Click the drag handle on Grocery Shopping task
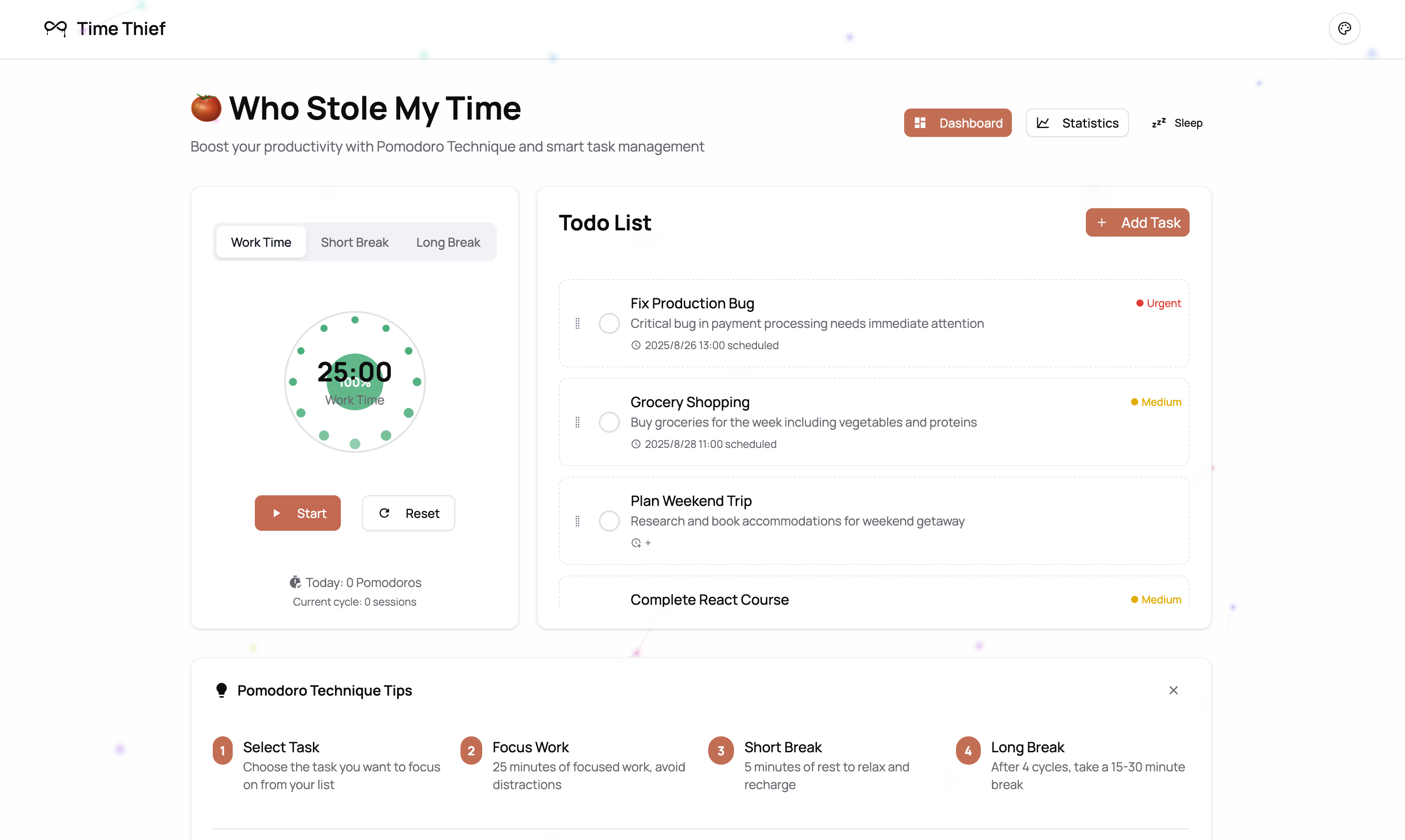 click(x=578, y=422)
